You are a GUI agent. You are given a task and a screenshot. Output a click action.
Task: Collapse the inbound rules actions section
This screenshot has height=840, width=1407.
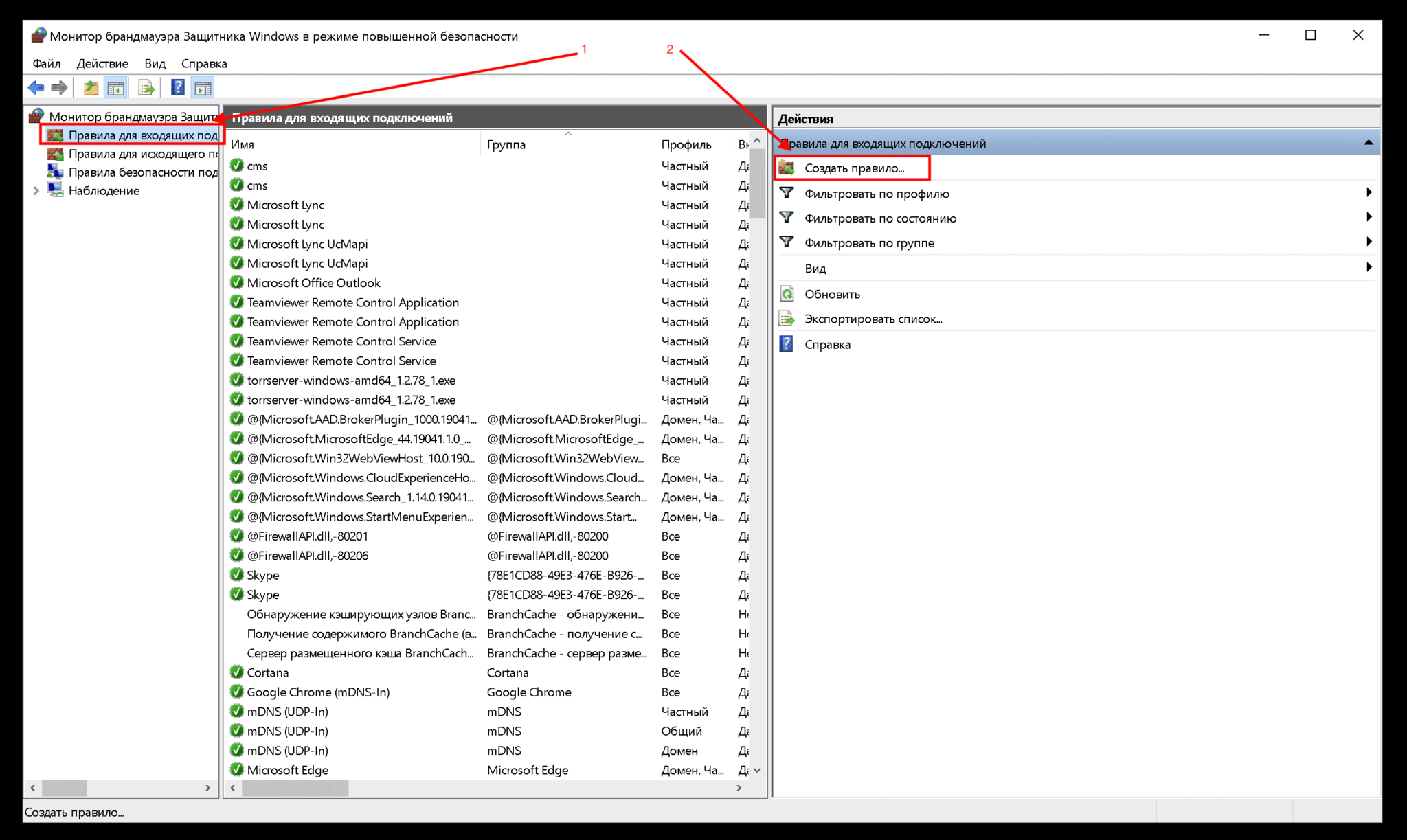click(1368, 143)
